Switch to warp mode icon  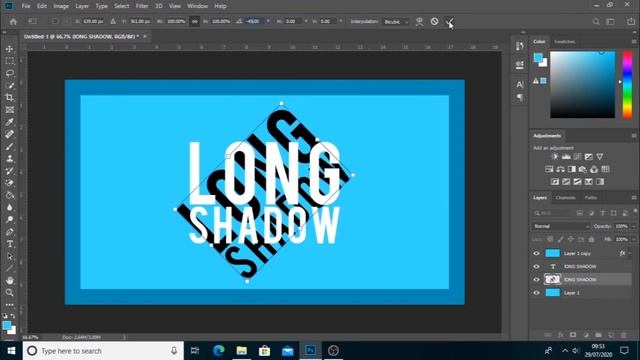coord(419,21)
